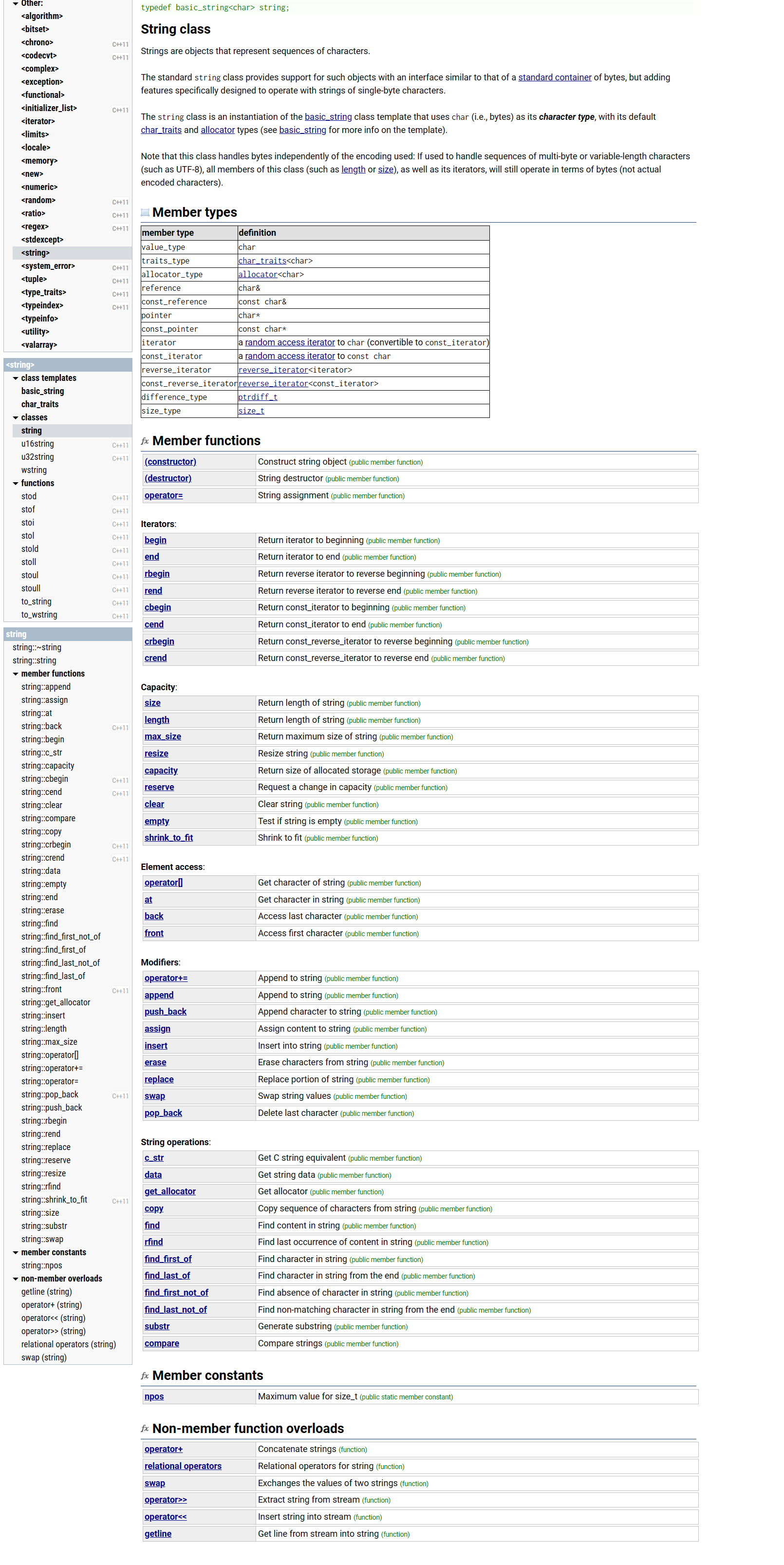Open string::npos in sidebar
The image size is (784, 1565).
pyautogui.click(x=41, y=1265)
